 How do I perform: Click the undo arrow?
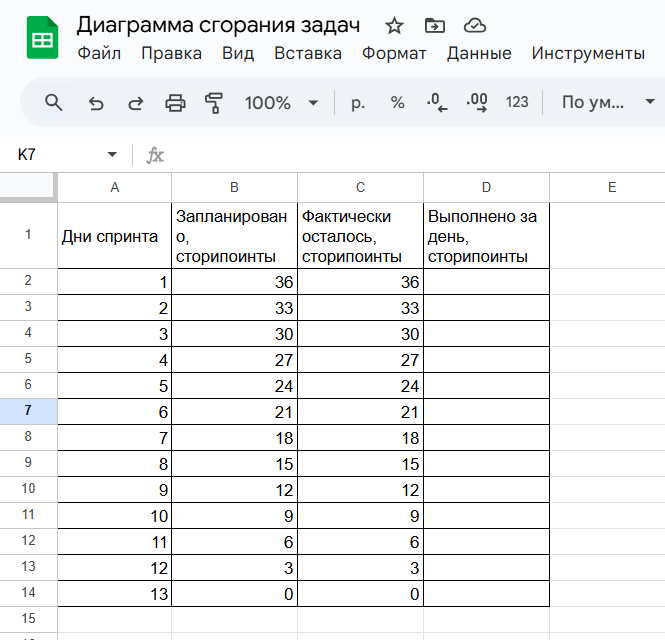pyautogui.click(x=96, y=103)
